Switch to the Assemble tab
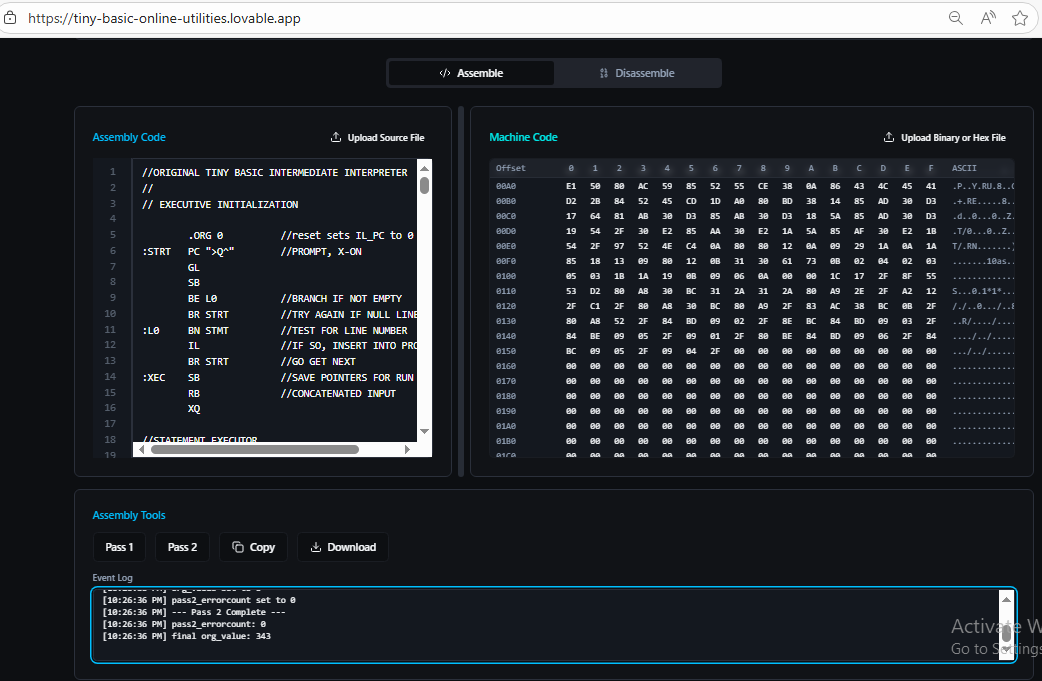 pos(471,73)
